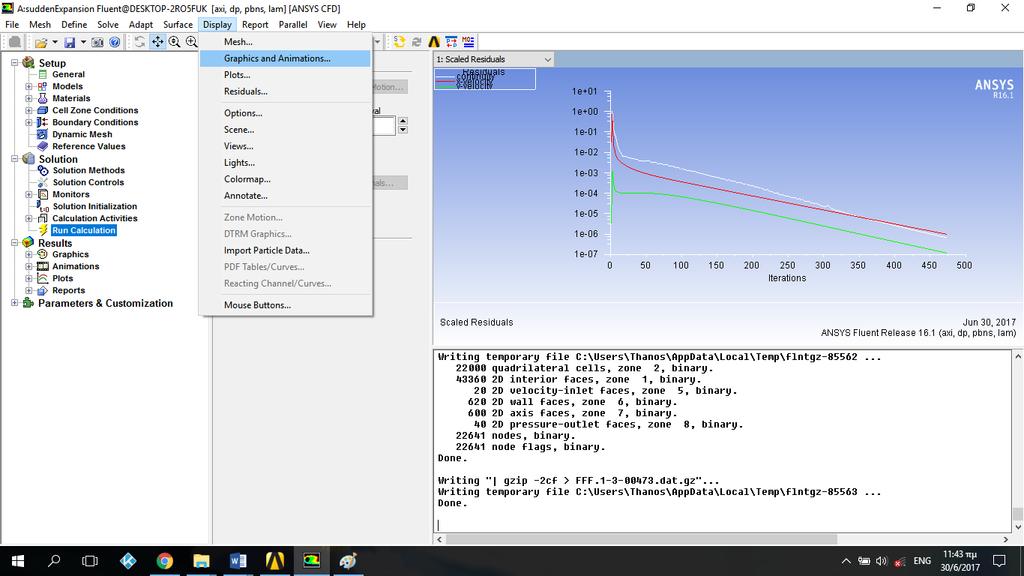
Task: Click the console horizontal scrollbar thumb
Action: click(x=641, y=539)
